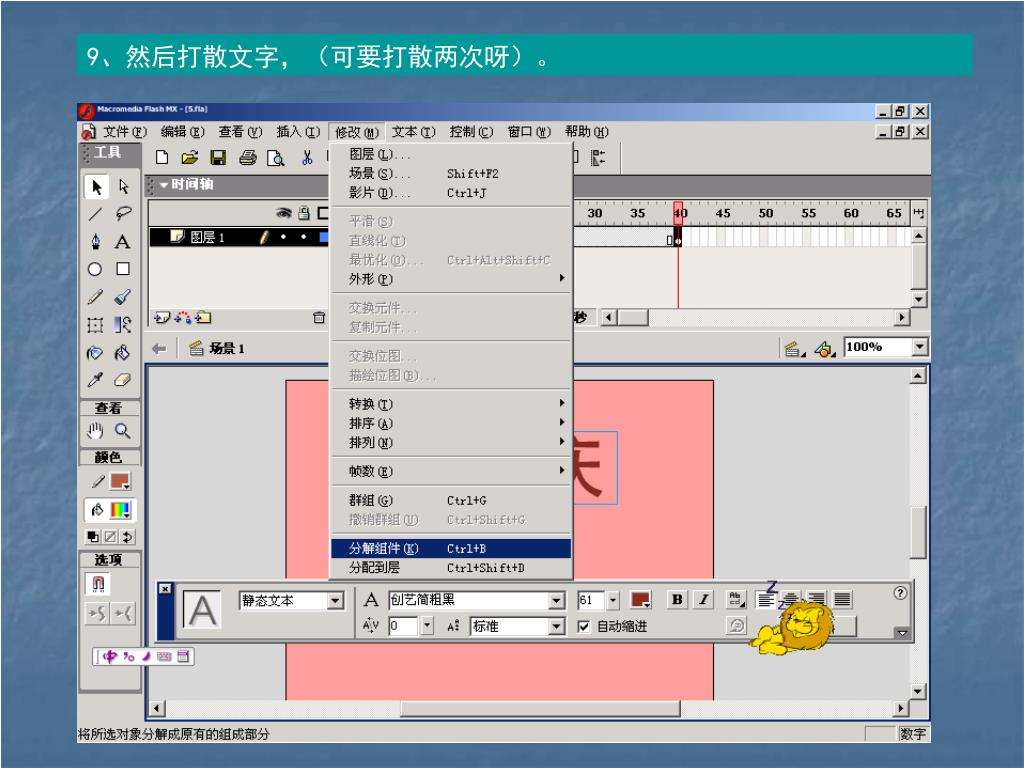The image size is (1024, 768).
Task: Click the back arrow beside 场景 1
Action: tap(159, 349)
